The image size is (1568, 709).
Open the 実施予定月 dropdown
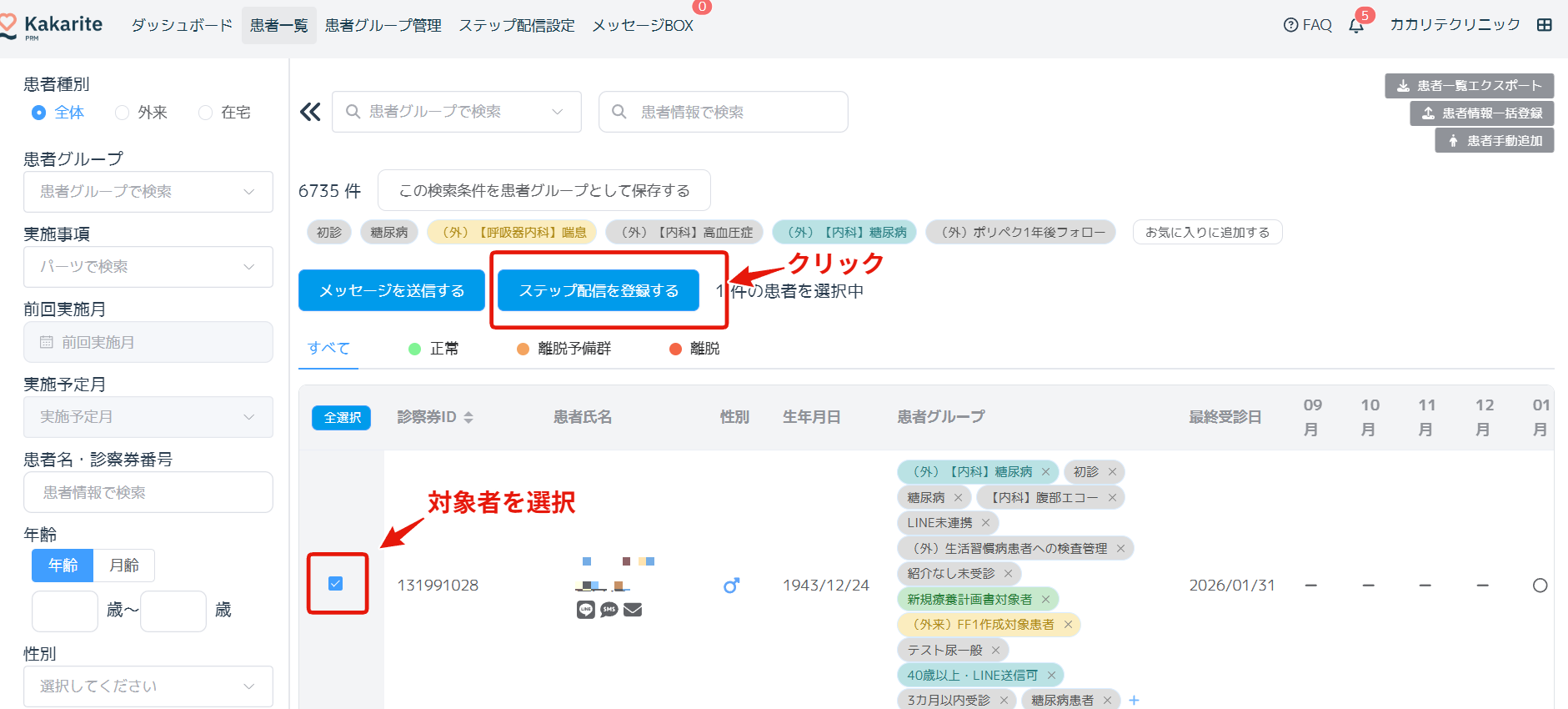148,417
